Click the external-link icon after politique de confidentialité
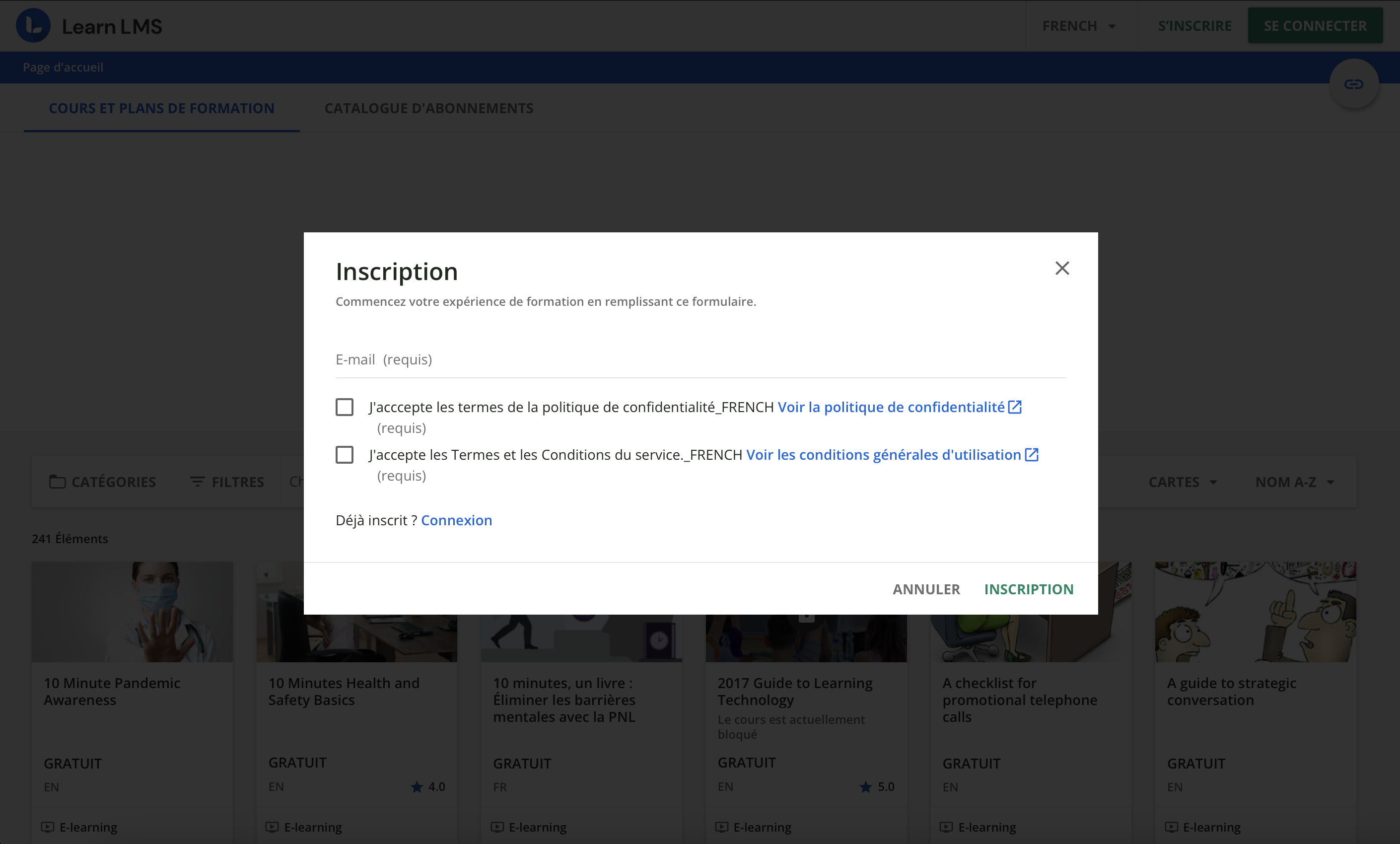Screen dimensions: 1400x844 1015,407
